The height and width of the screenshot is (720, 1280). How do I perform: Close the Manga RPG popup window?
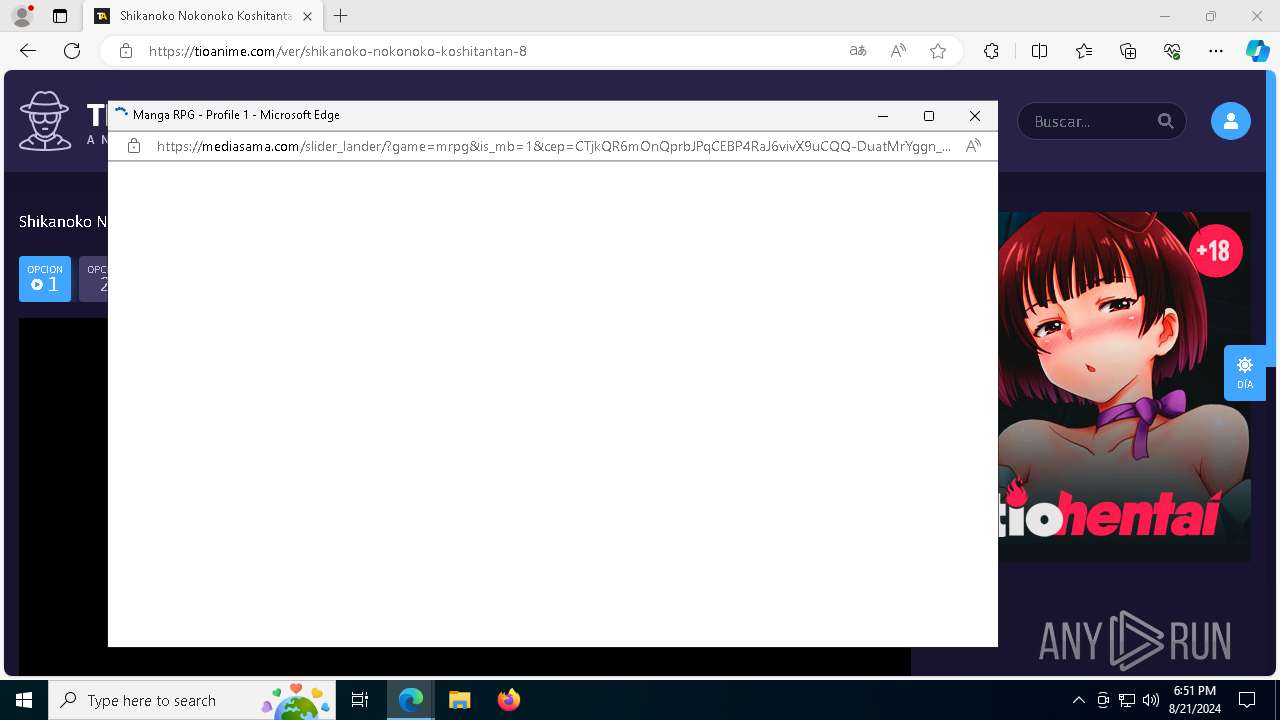pyautogui.click(x=975, y=116)
